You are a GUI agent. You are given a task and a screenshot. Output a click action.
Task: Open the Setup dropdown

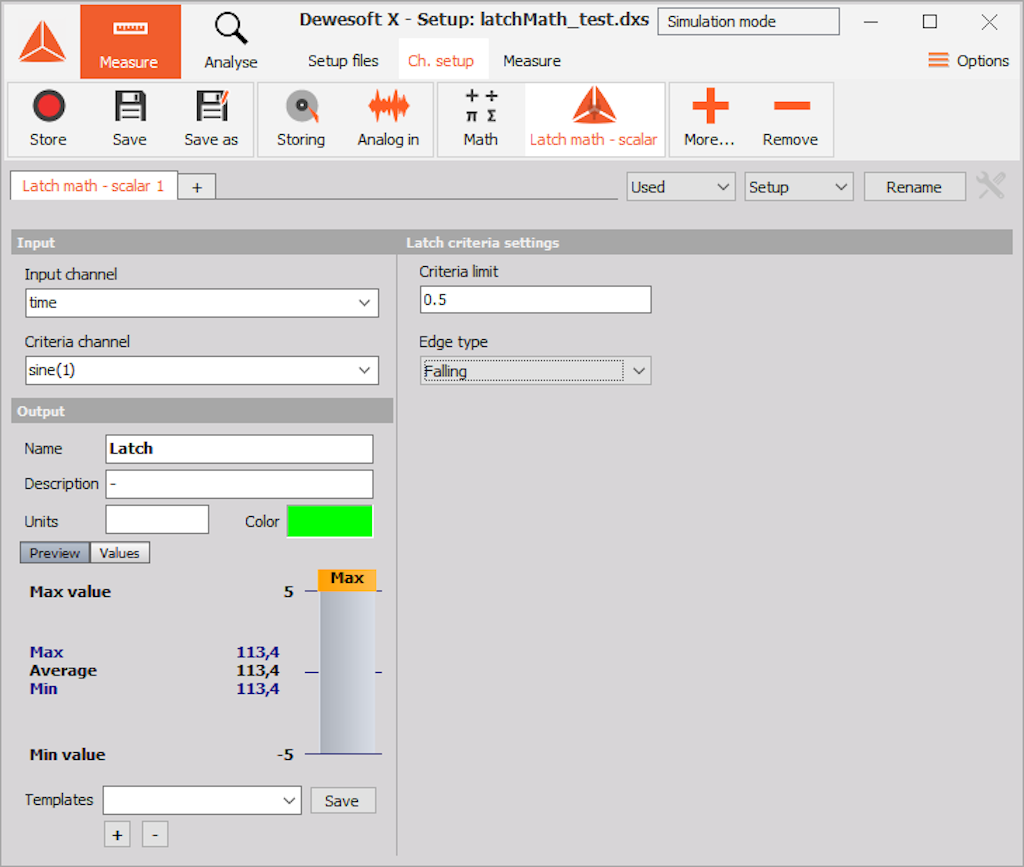point(799,187)
